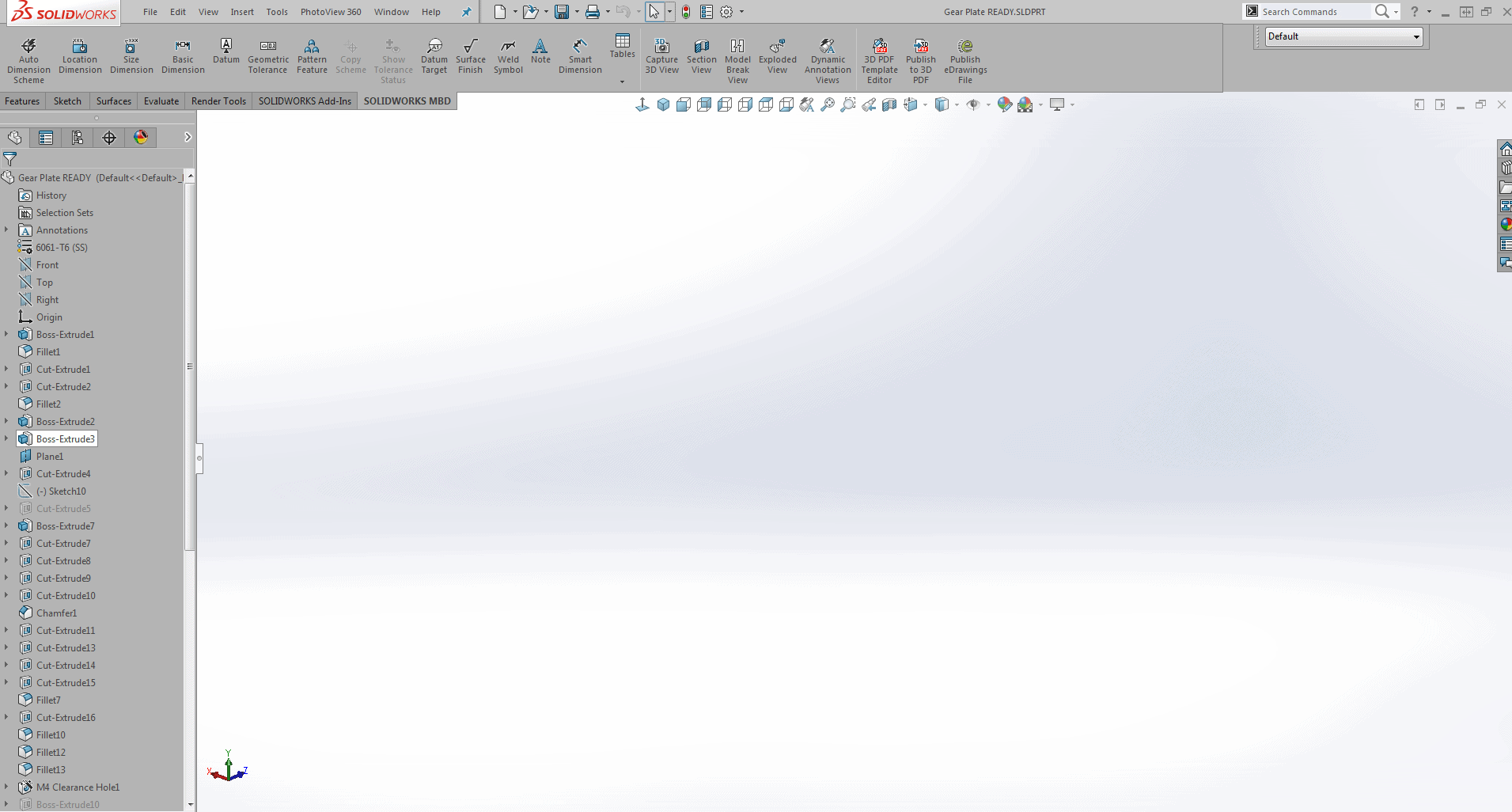Add Surface Finish symbol
1512x812 pixels.
tap(471, 55)
